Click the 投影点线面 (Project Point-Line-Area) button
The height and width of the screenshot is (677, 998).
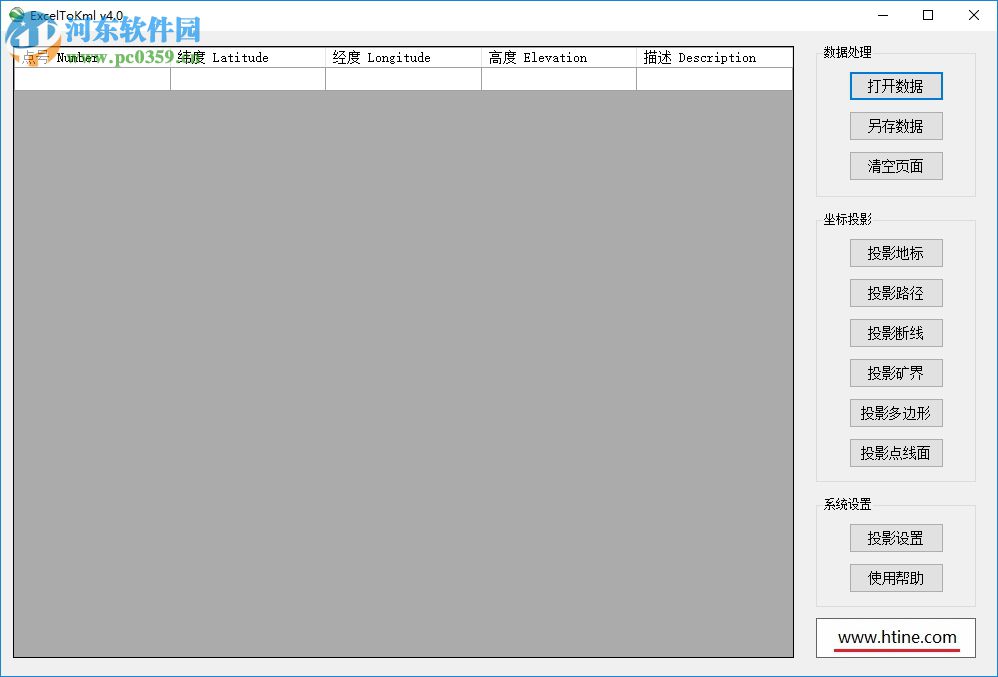(x=895, y=453)
